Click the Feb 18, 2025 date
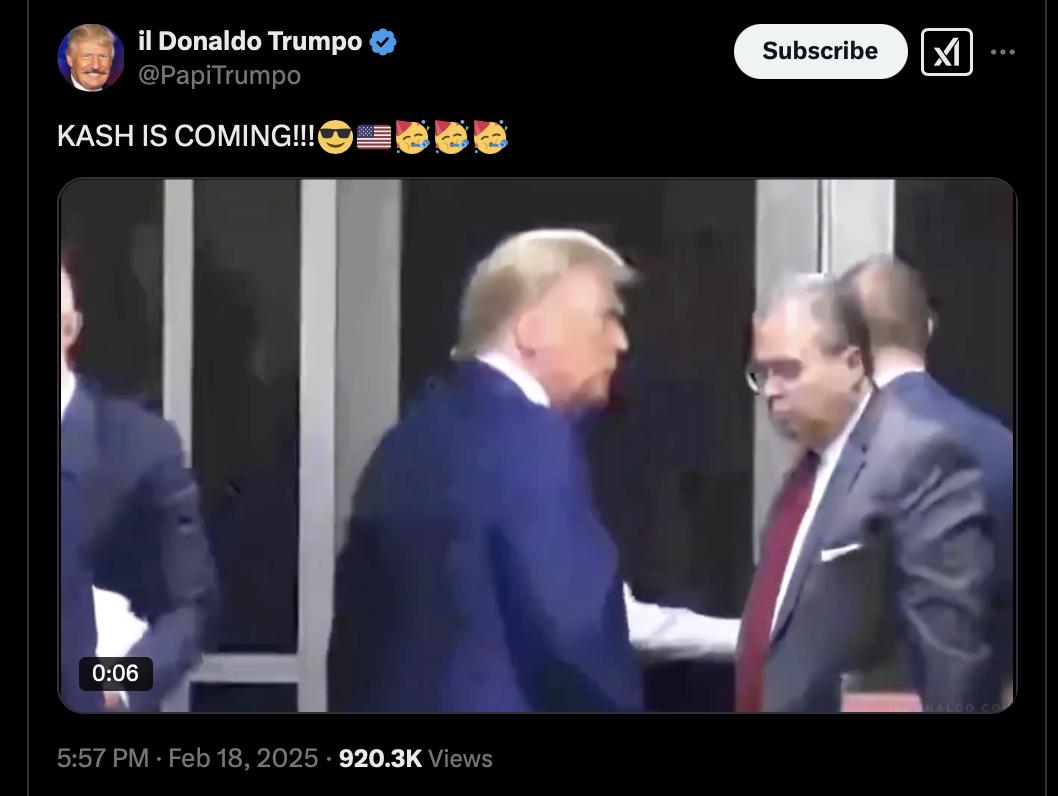Image resolution: width=1058 pixels, height=796 pixels. pyautogui.click(x=243, y=758)
